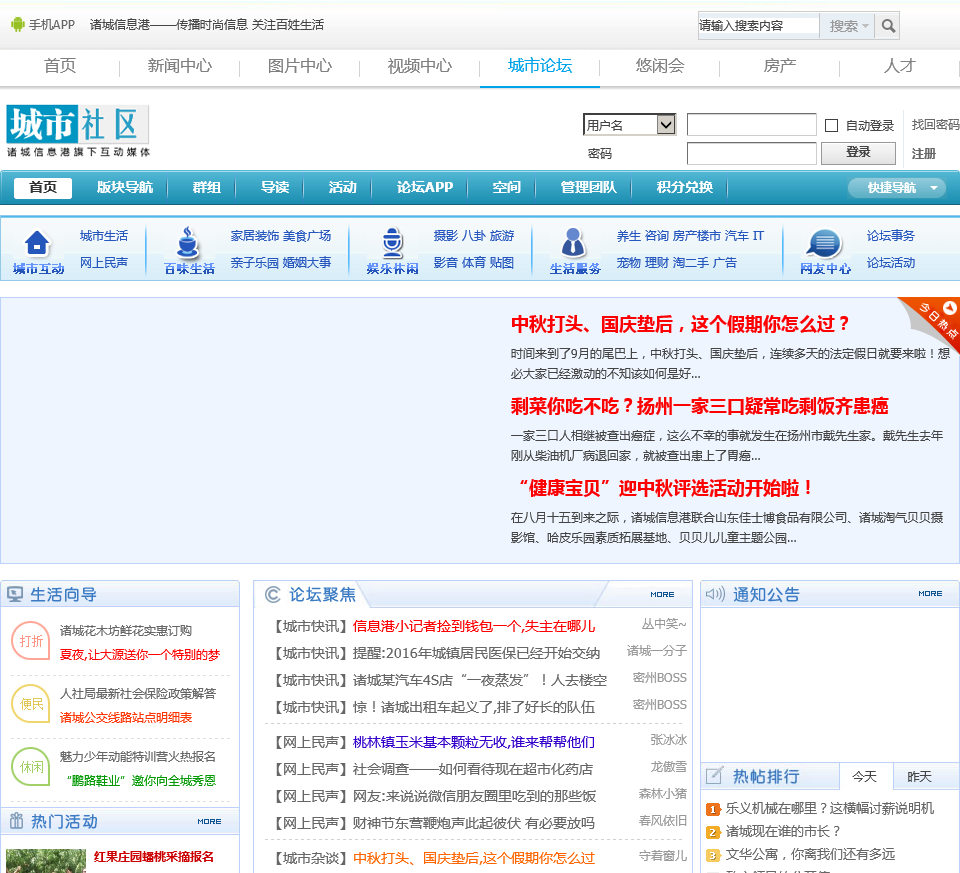Open headline “健康宝贝”迎中秋评选活动开始啦
The height and width of the screenshot is (873, 960).
tap(664, 488)
